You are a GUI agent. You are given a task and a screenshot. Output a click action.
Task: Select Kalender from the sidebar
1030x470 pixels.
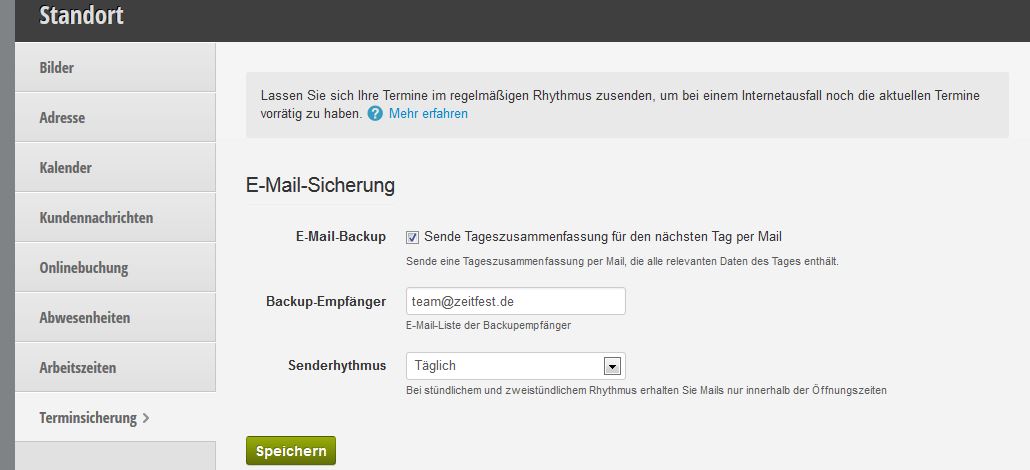click(65, 168)
